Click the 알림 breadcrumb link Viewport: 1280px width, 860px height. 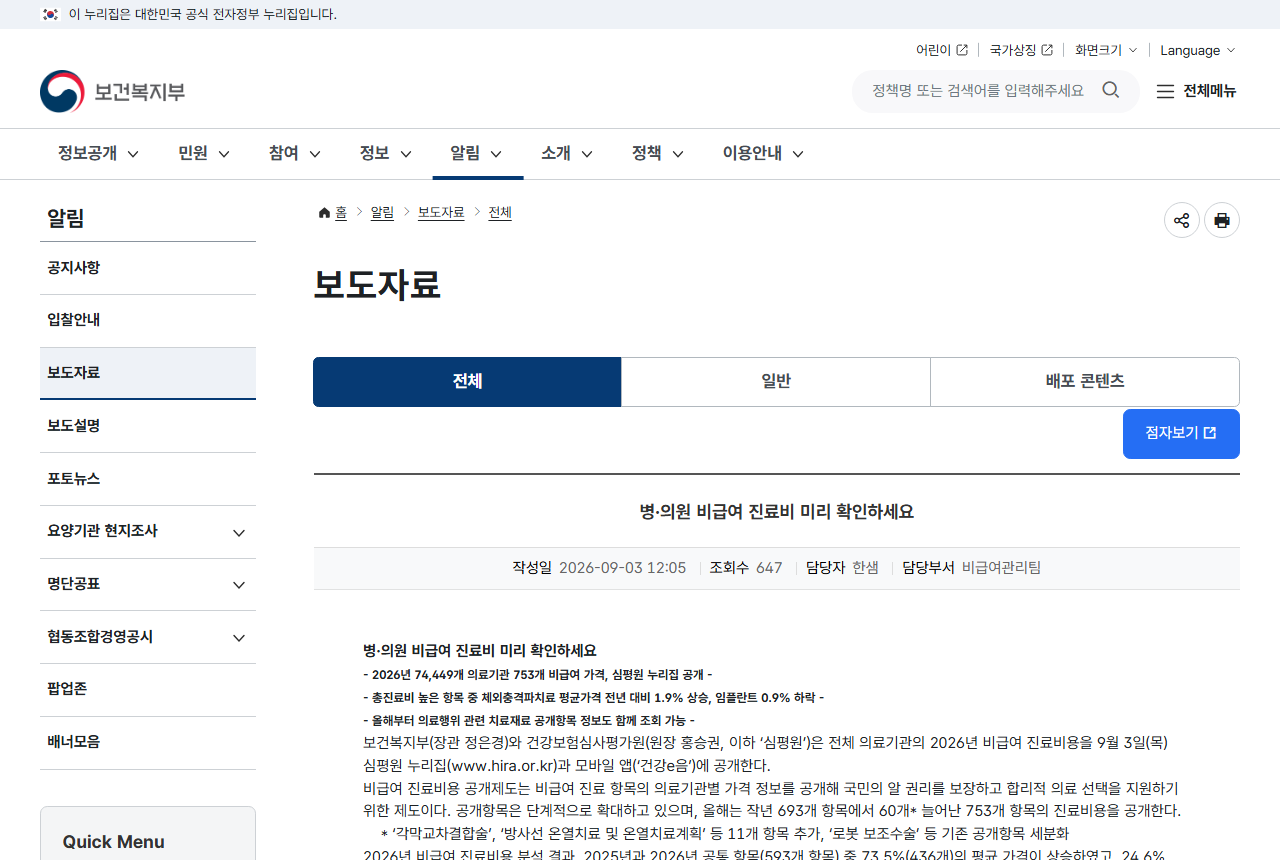(x=382, y=213)
